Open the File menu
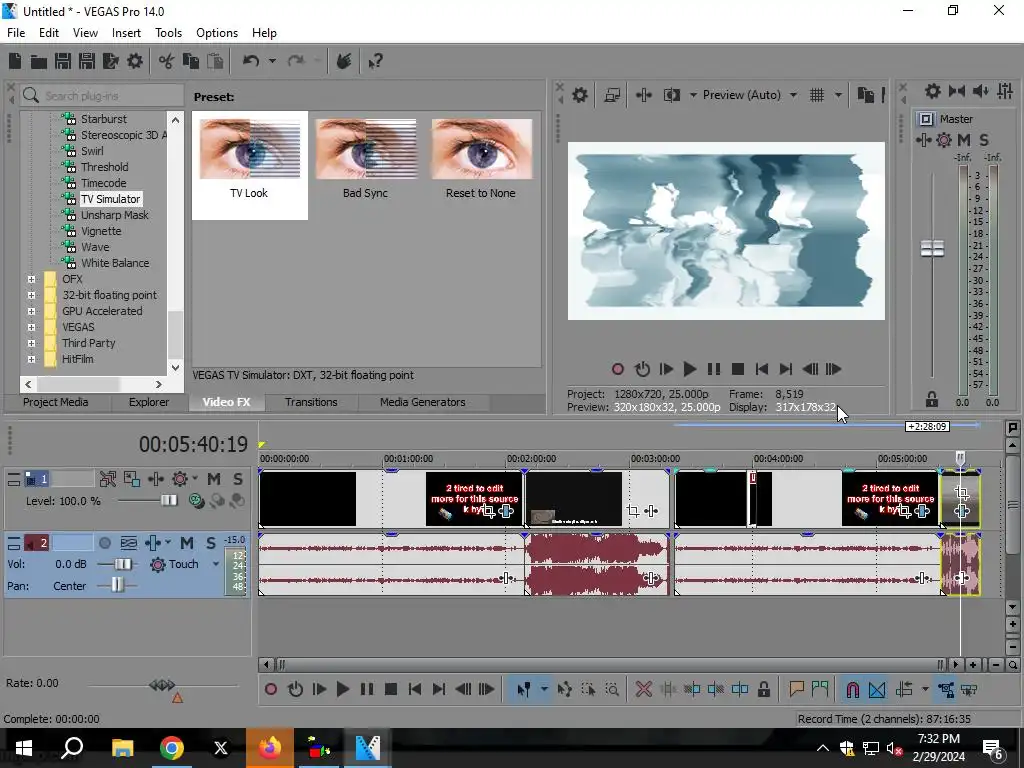 click(x=16, y=33)
